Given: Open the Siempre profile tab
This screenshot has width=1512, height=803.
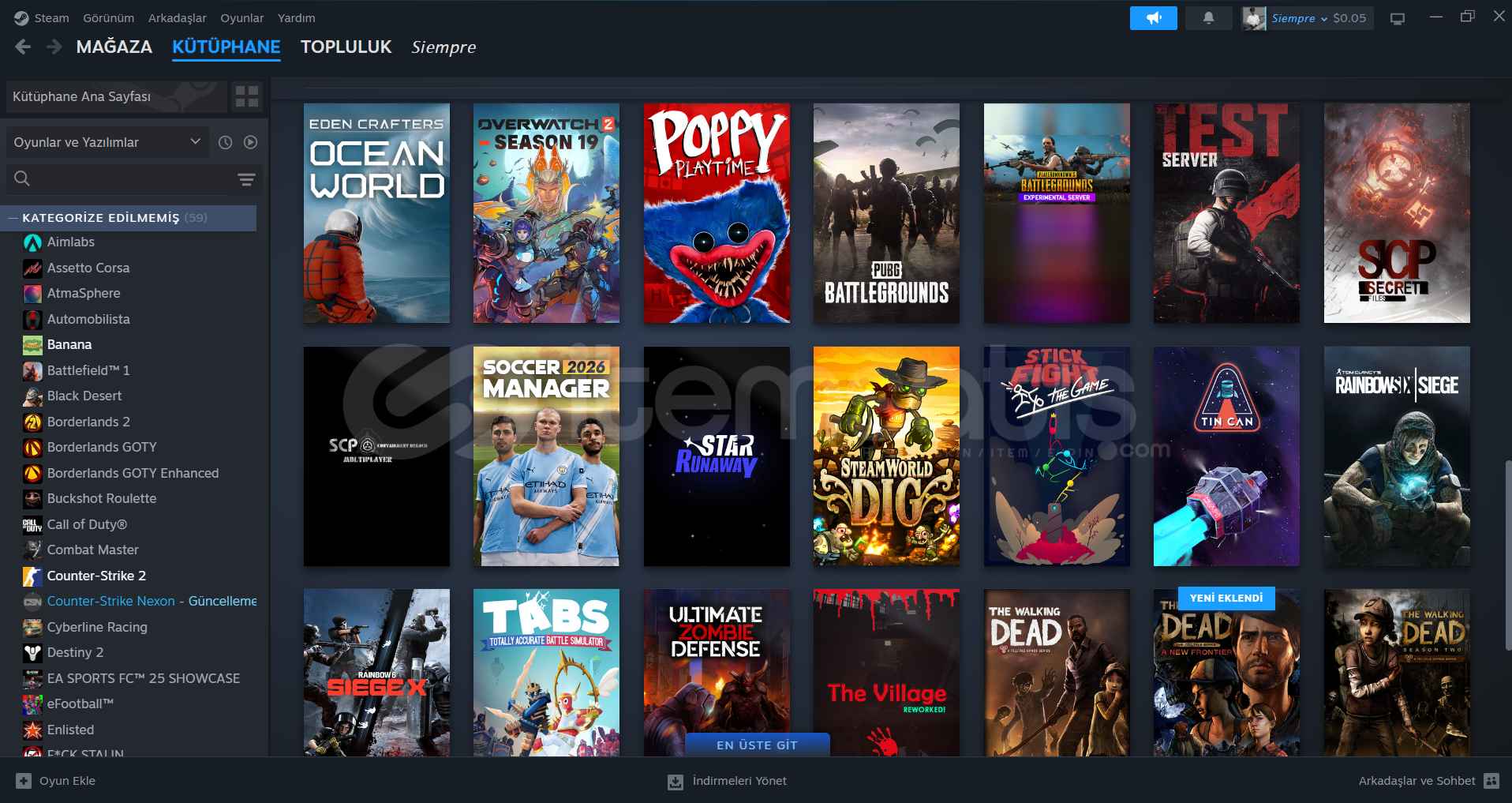Looking at the screenshot, I should point(443,47).
